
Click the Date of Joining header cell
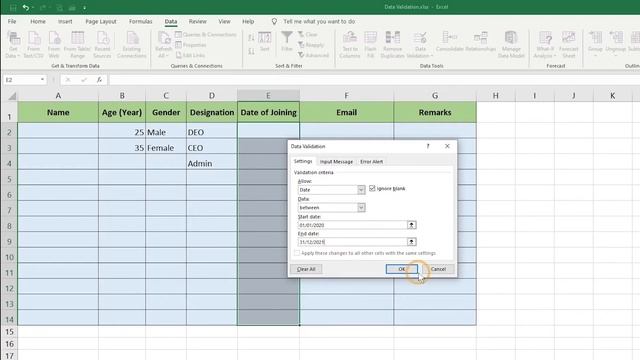[269, 112]
